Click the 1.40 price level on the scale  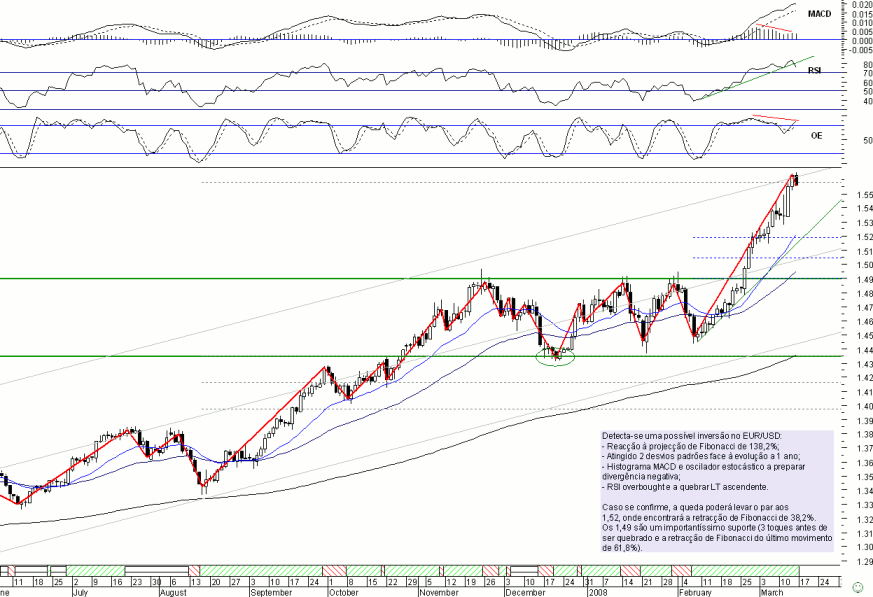(865, 407)
